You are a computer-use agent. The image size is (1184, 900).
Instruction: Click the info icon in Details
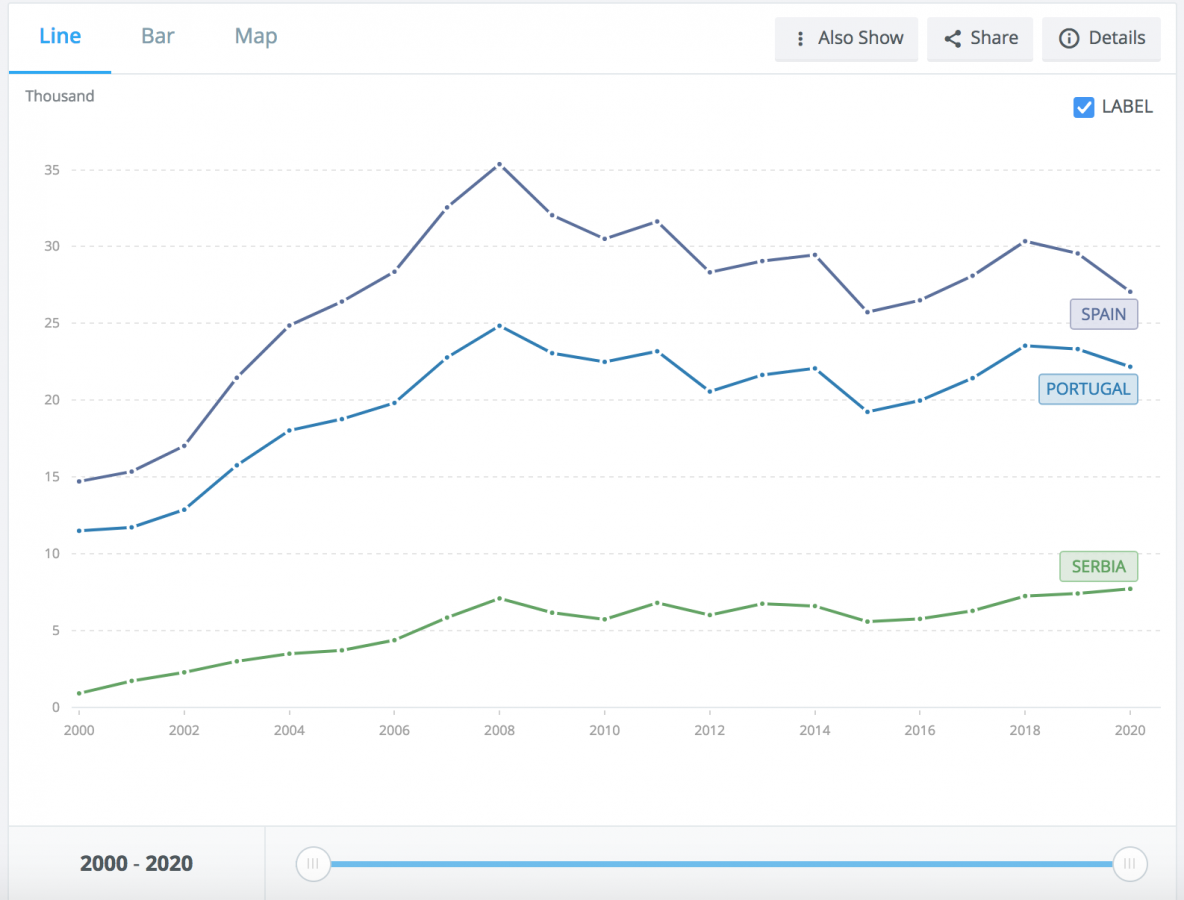[x=1069, y=39]
